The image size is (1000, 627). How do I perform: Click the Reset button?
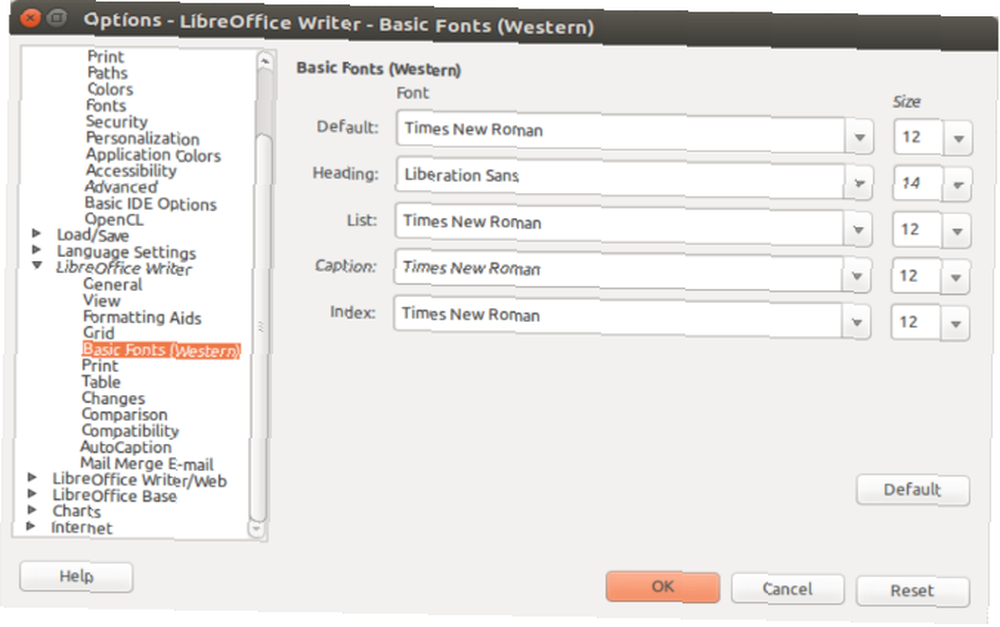point(912,591)
